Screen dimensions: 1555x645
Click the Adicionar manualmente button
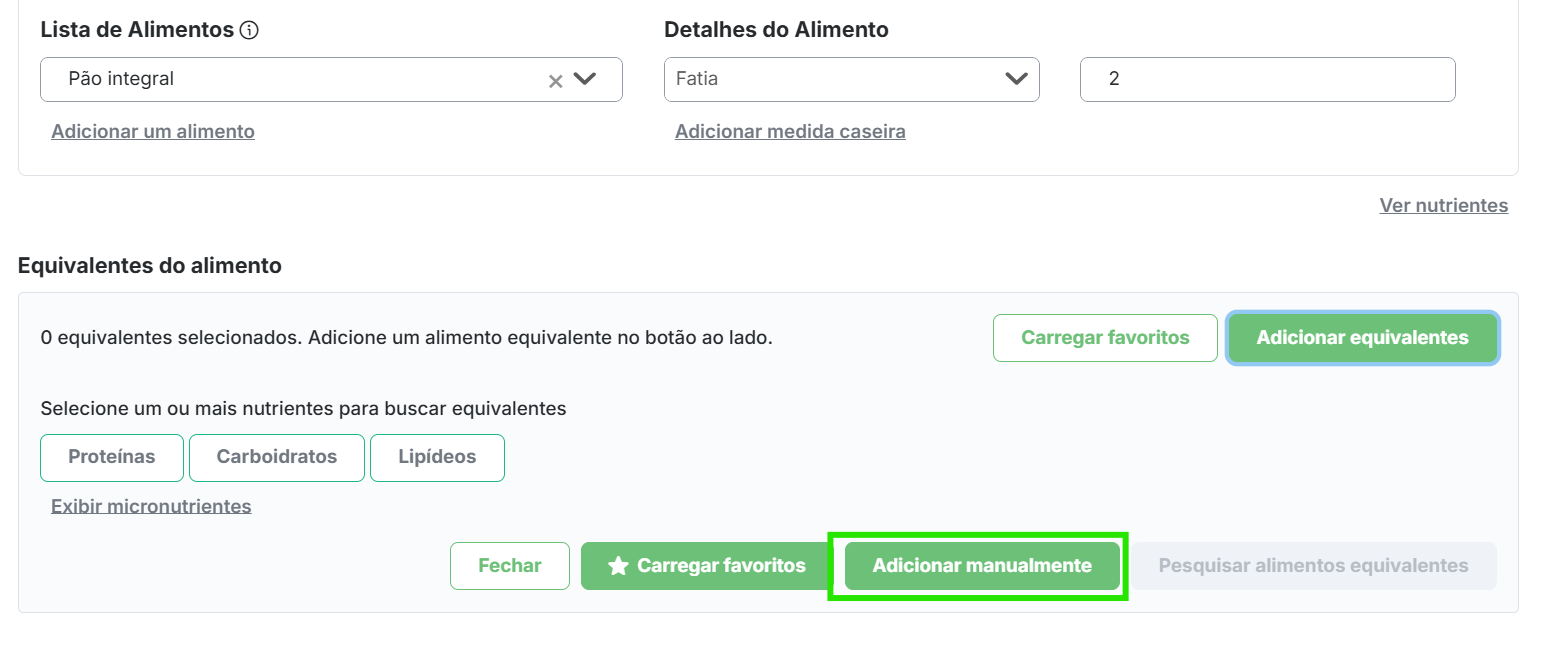click(982, 566)
